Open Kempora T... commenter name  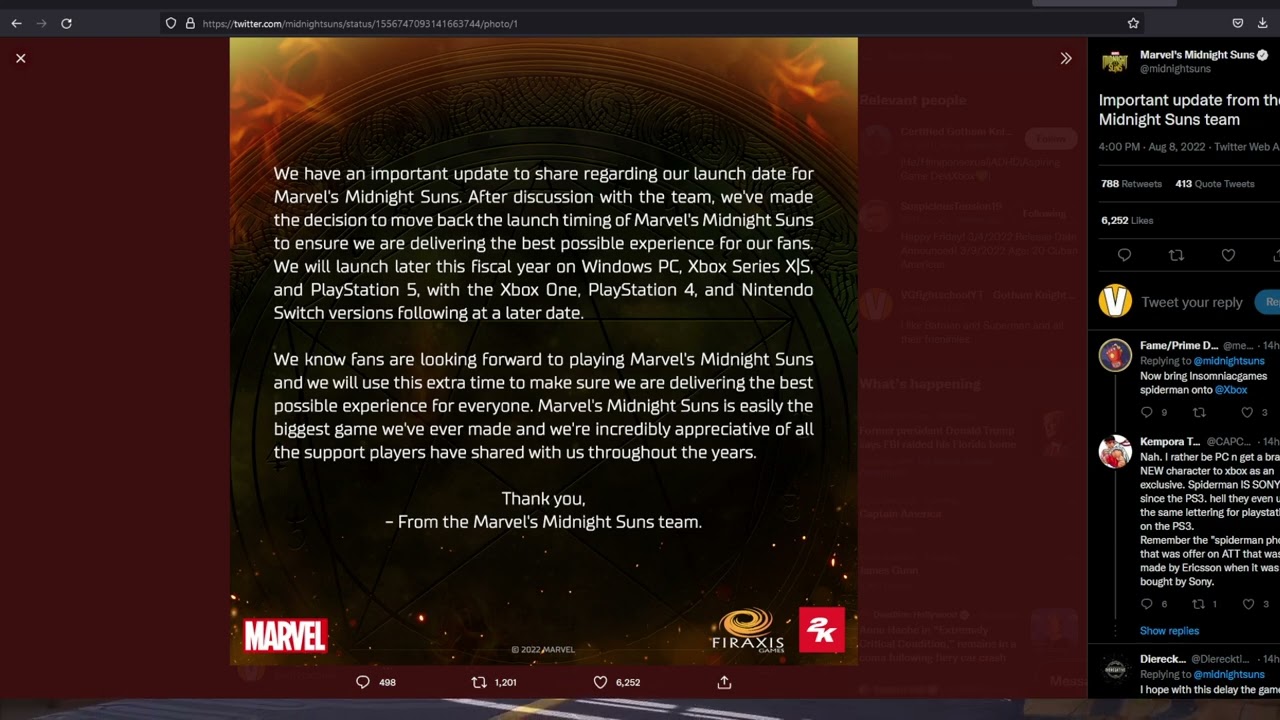pos(1170,442)
